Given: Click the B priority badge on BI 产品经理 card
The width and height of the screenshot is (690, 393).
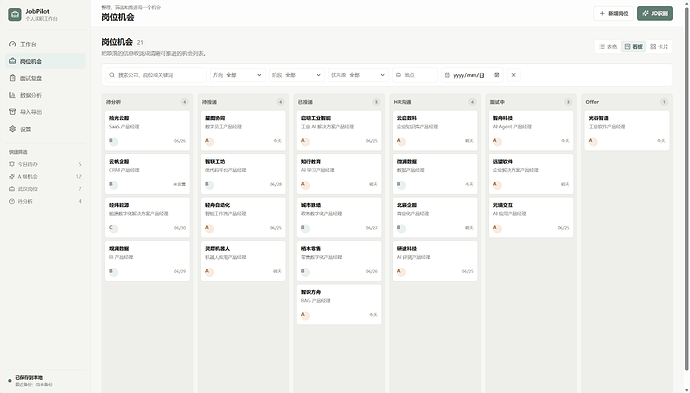Looking at the screenshot, I should pyautogui.click(x=113, y=272).
